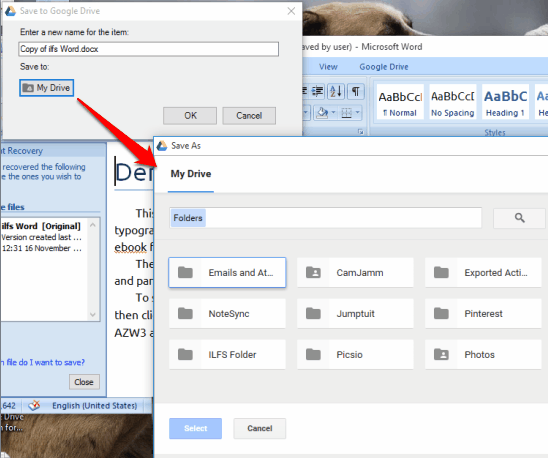Viewport: 548px width, 458px height.
Task: Click the Select button in Save As
Action: [x=195, y=428]
